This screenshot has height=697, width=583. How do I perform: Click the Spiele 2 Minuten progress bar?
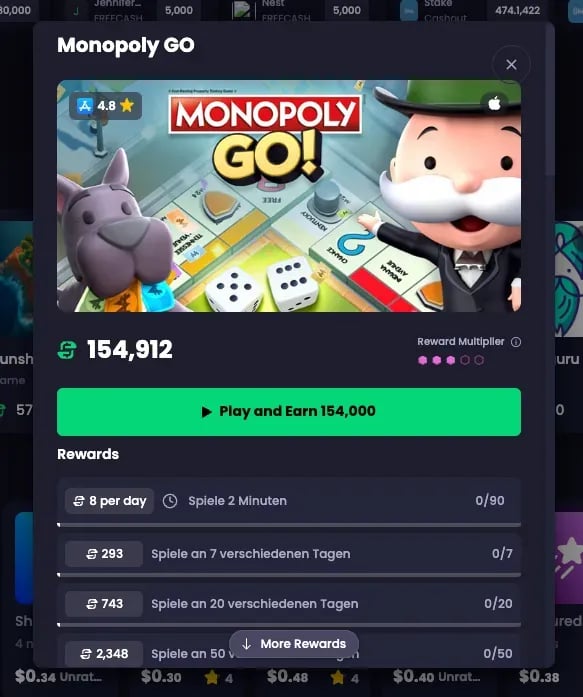pos(289,525)
